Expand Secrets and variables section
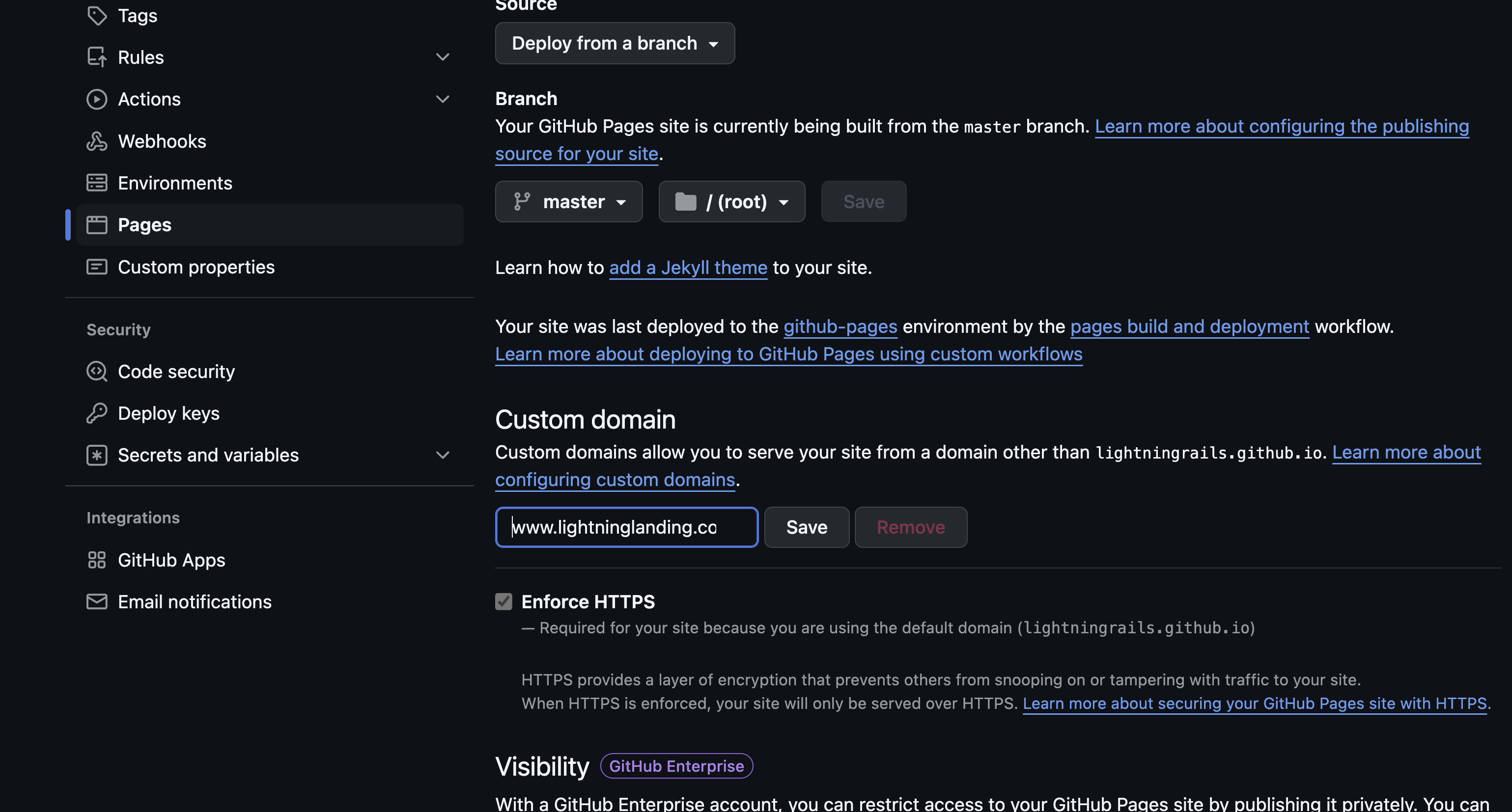Screen dimensions: 1512x812 pyautogui.click(x=443, y=455)
